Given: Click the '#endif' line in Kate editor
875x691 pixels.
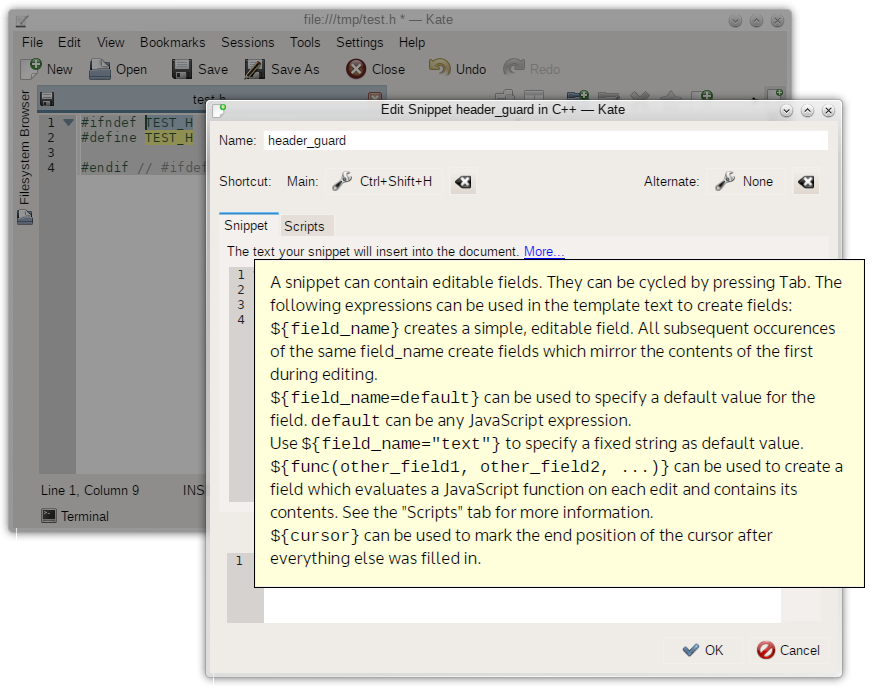Looking at the screenshot, I should [143, 167].
